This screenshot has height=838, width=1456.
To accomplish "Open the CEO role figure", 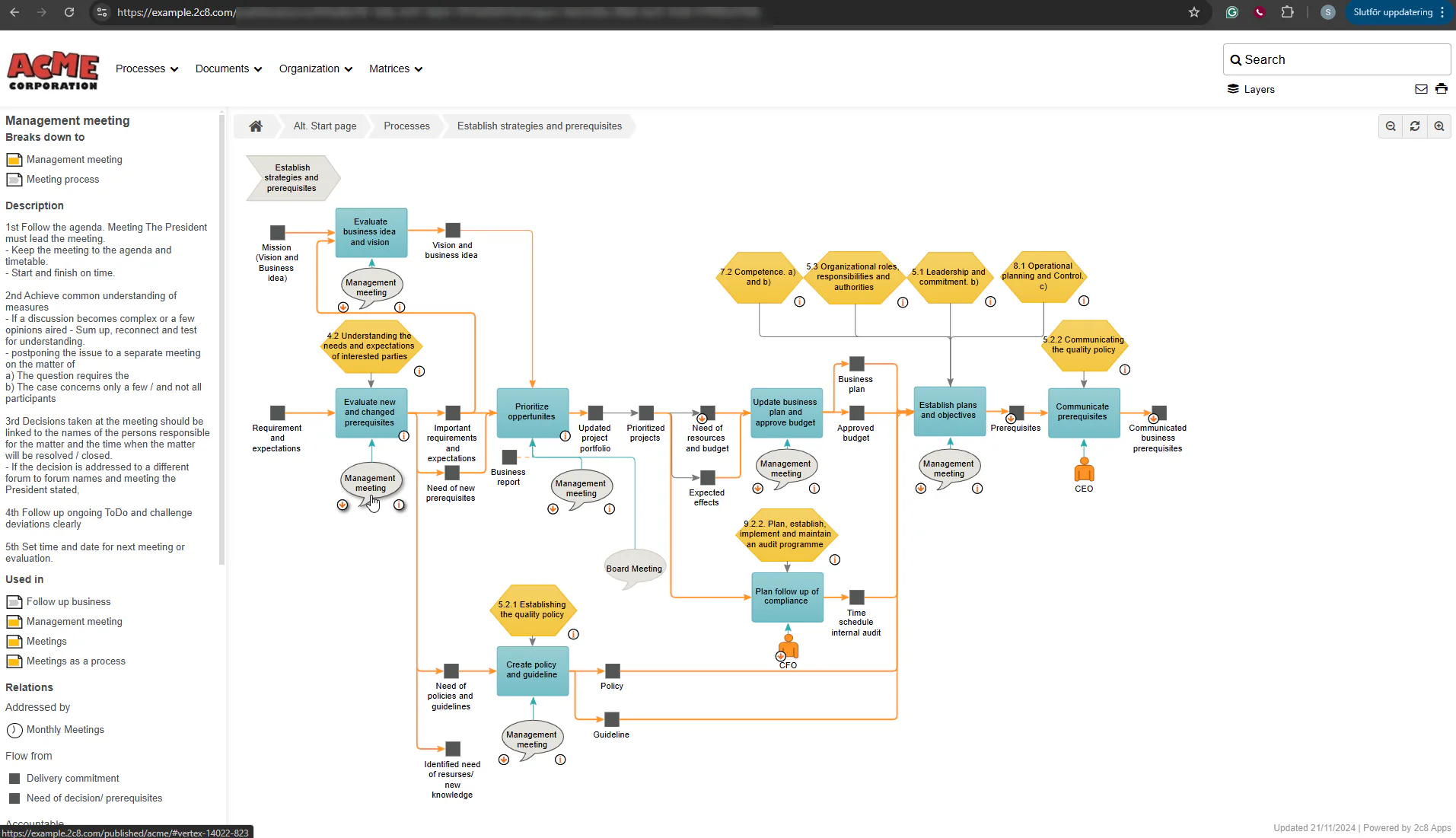I will pyautogui.click(x=1084, y=470).
